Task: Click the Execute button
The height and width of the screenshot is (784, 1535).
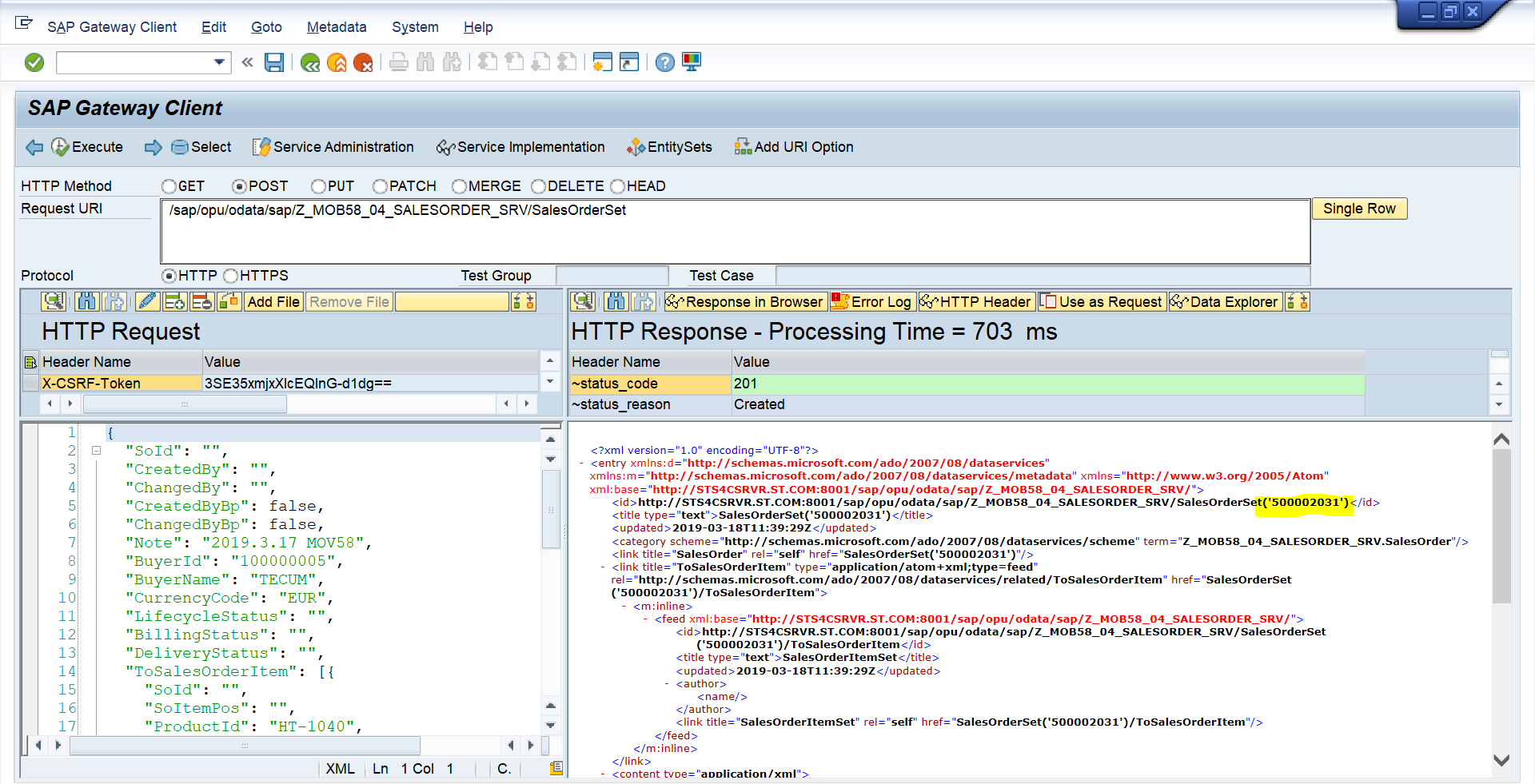Action: pyautogui.click(x=87, y=147)
